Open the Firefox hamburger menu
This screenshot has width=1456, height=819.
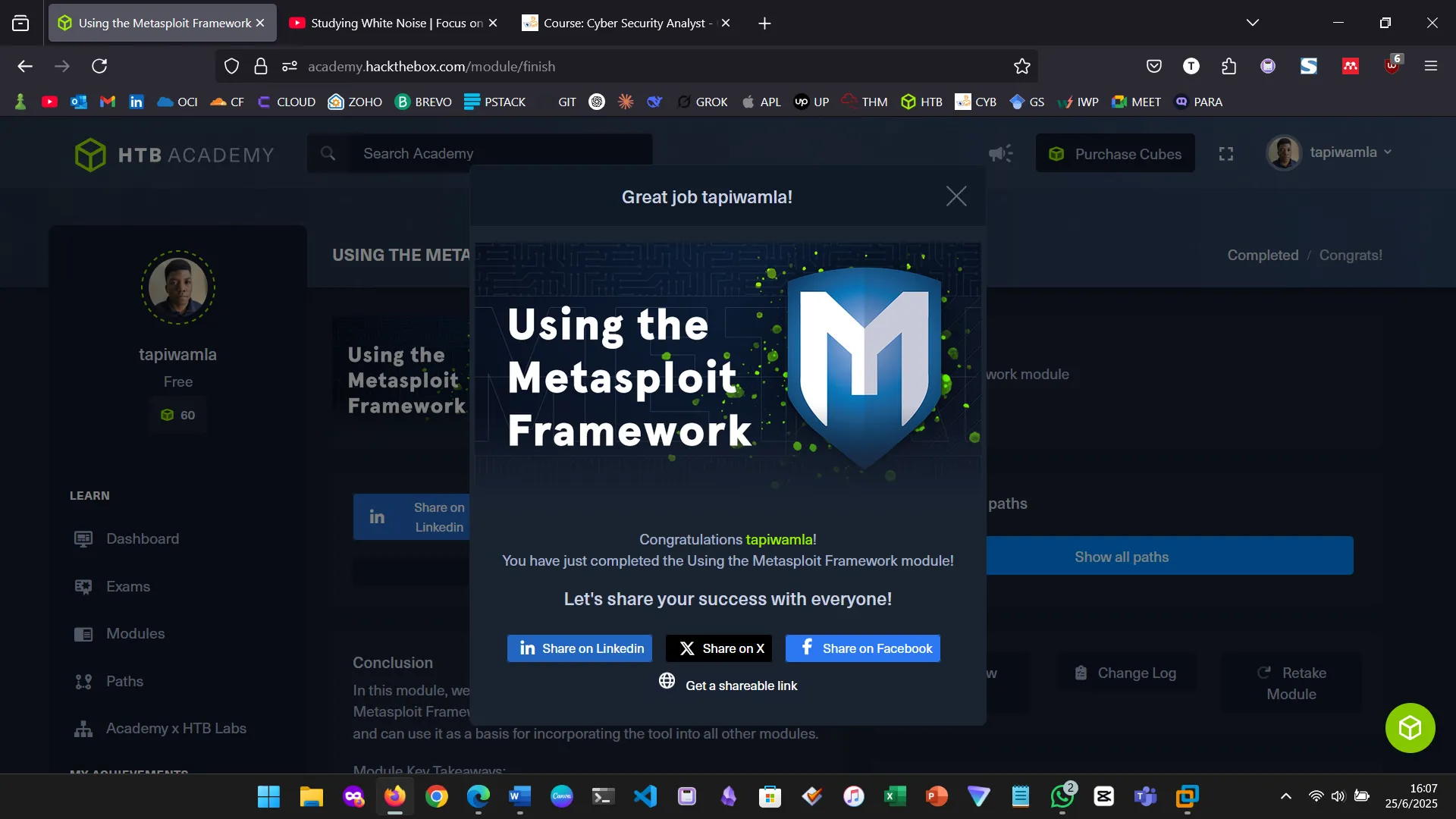point(1432,66)
